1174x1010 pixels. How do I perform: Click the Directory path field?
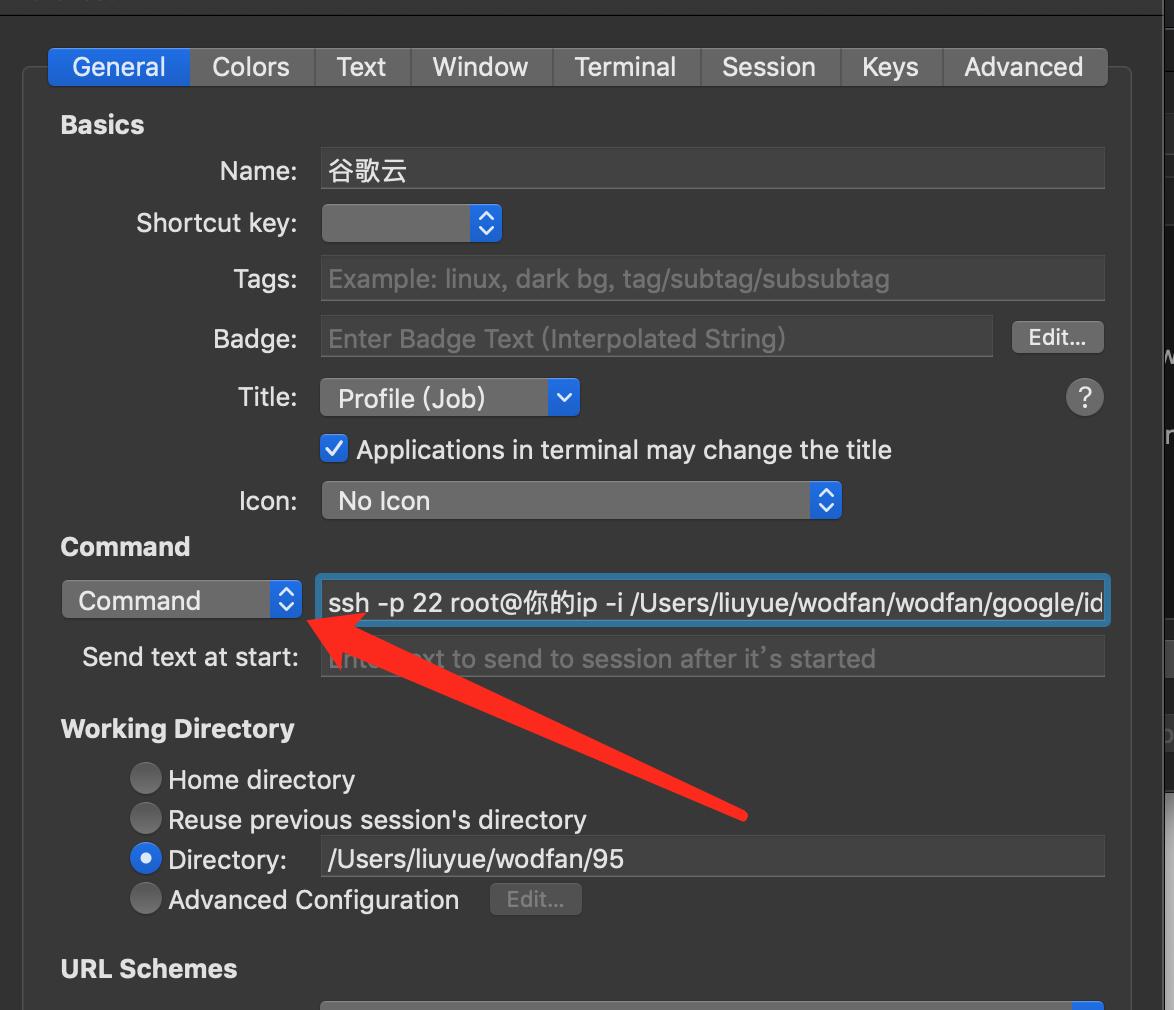tap(712, 859)
